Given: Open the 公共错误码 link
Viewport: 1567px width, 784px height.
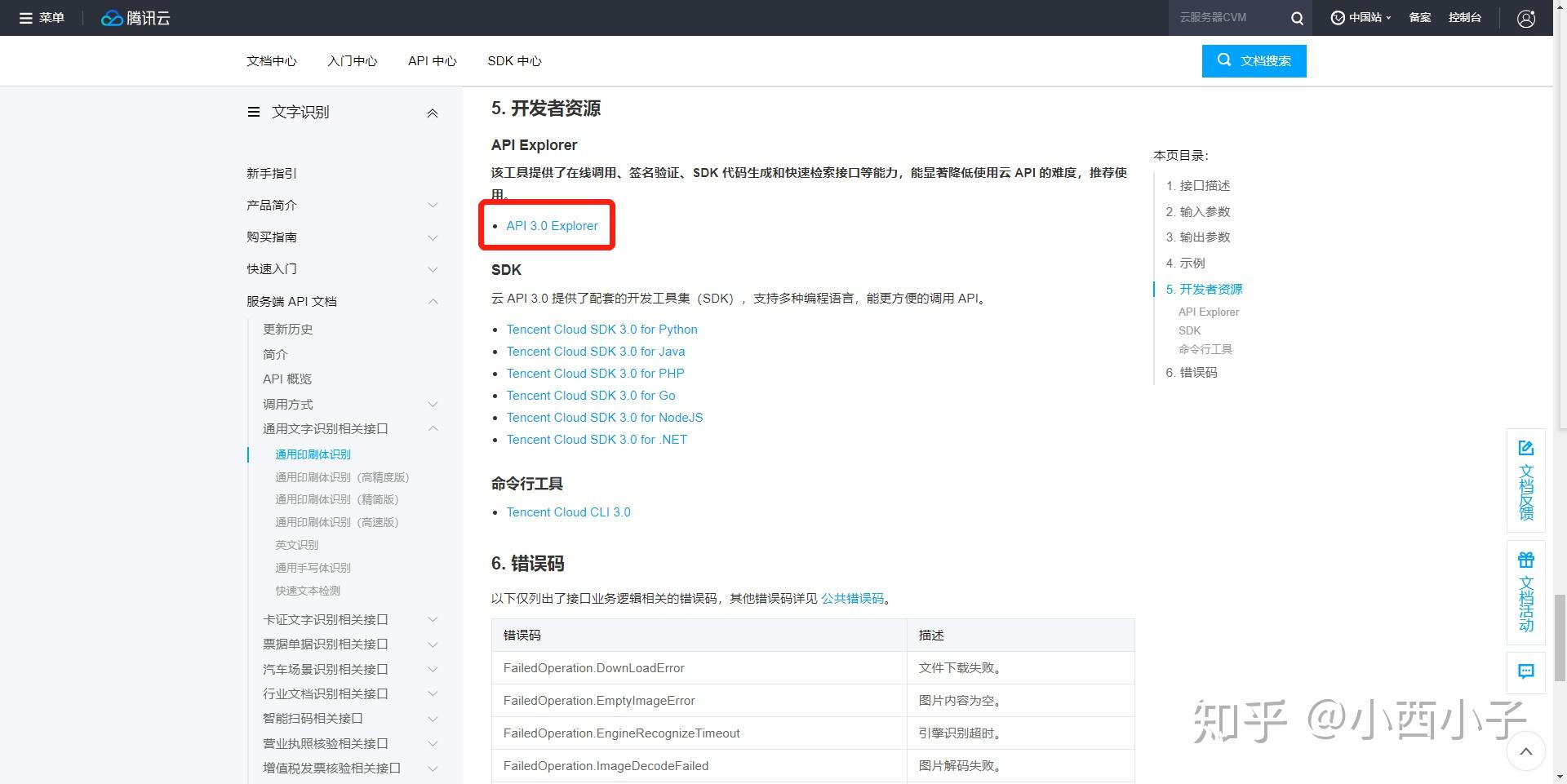Looking at the screenshot, I should [x=852, y=599].
